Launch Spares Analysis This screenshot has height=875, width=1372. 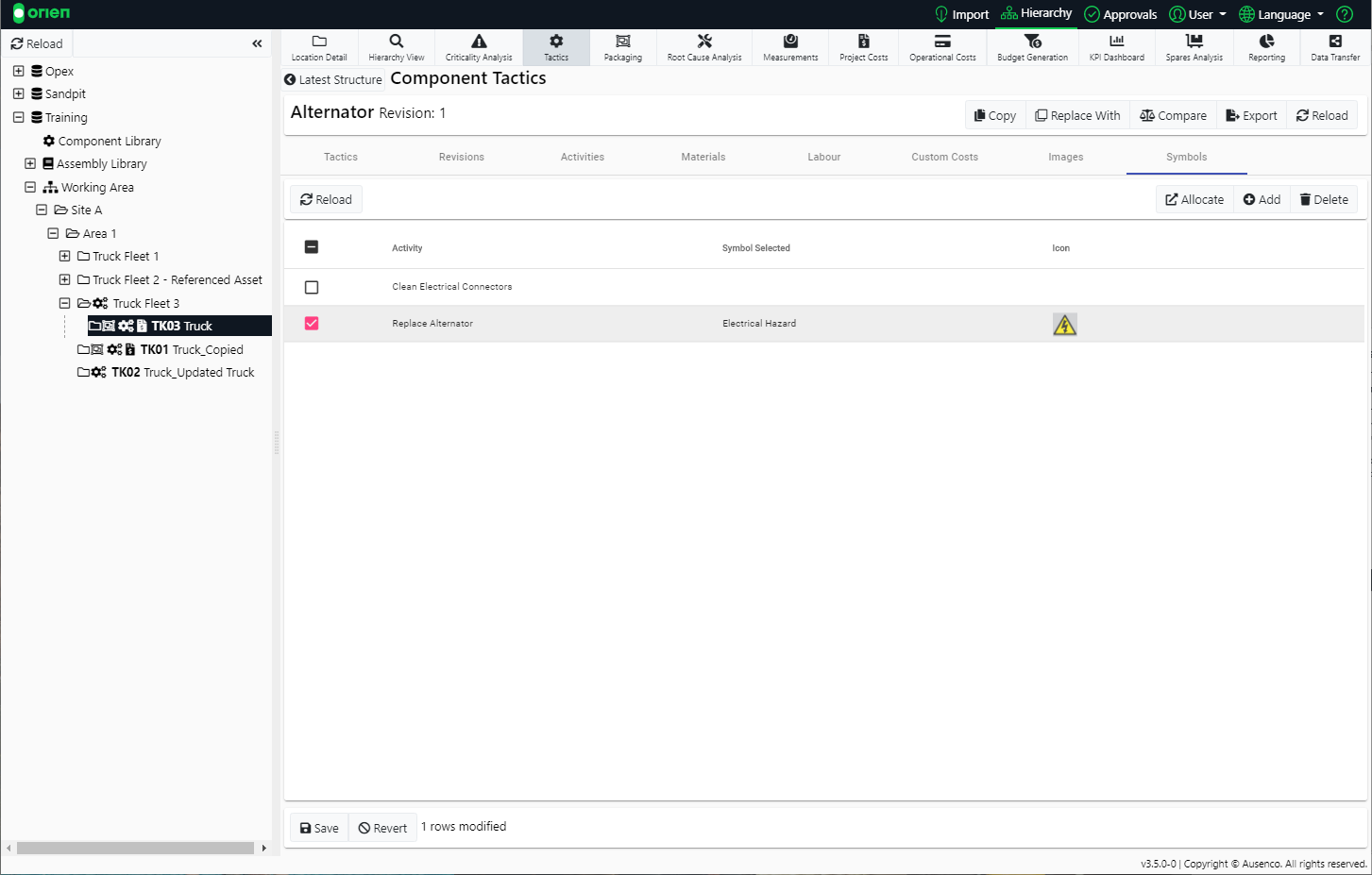(x=1193, y=47)
